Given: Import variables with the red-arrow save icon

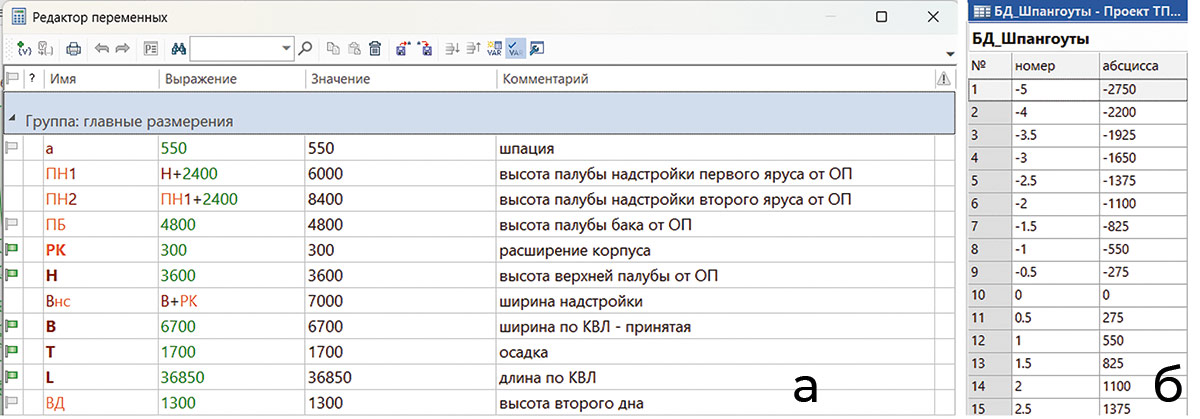Looking at the screenshot, I should [x=402, y=48].
